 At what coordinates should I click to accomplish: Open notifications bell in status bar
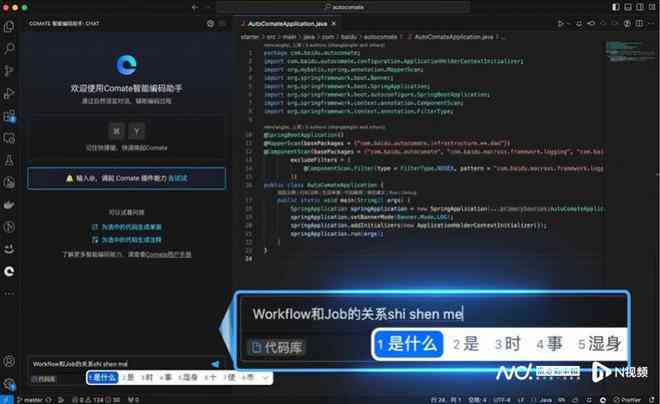point(652,400)
